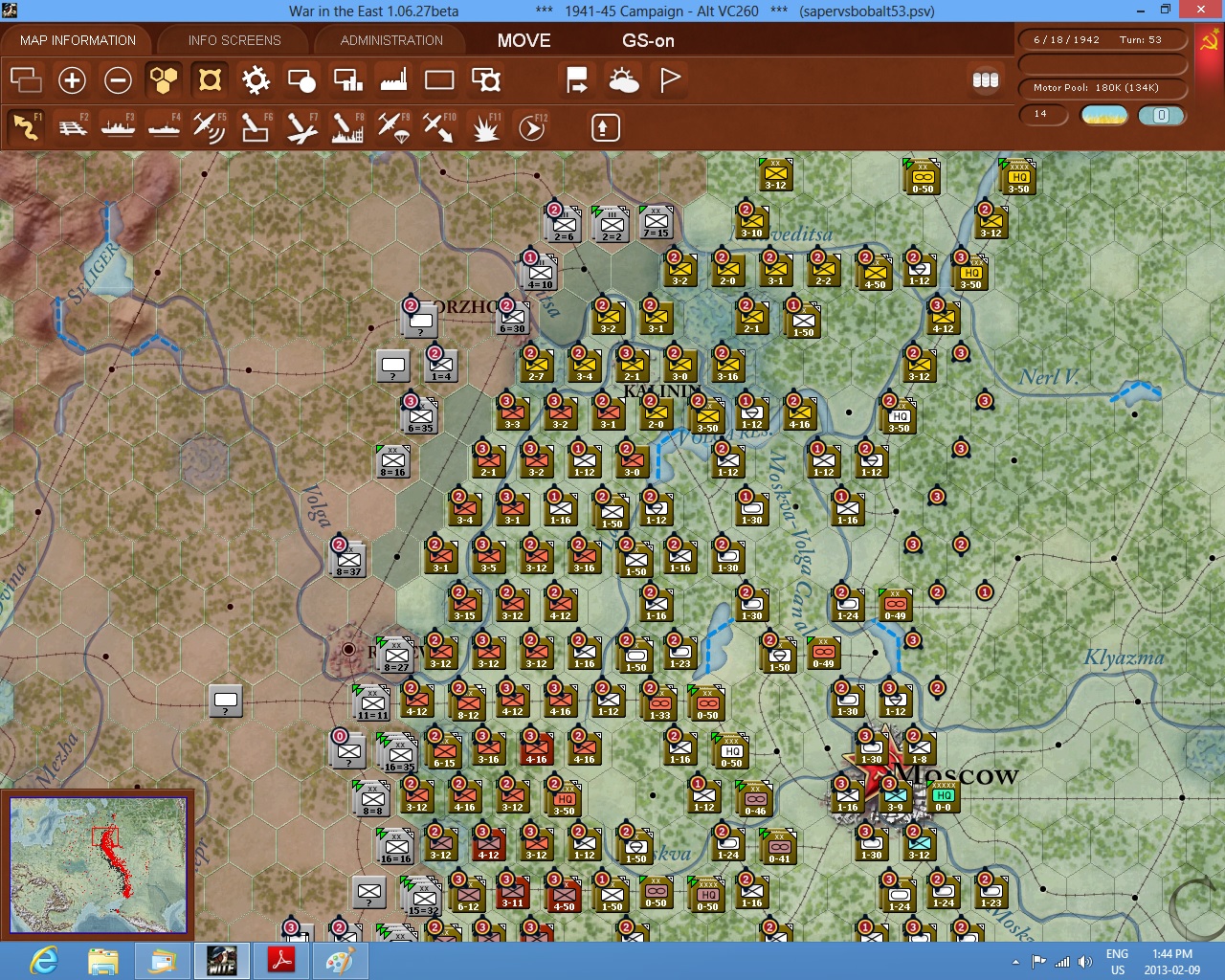This screenshot has height=980, width=1225.
Task: Click the KALININ city label
Action: 662,391
